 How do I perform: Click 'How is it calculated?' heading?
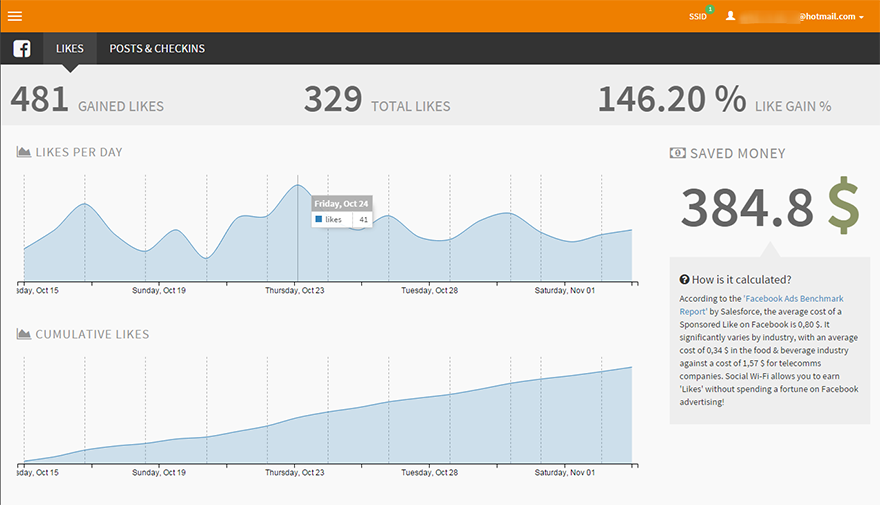(x=741, y=279)
